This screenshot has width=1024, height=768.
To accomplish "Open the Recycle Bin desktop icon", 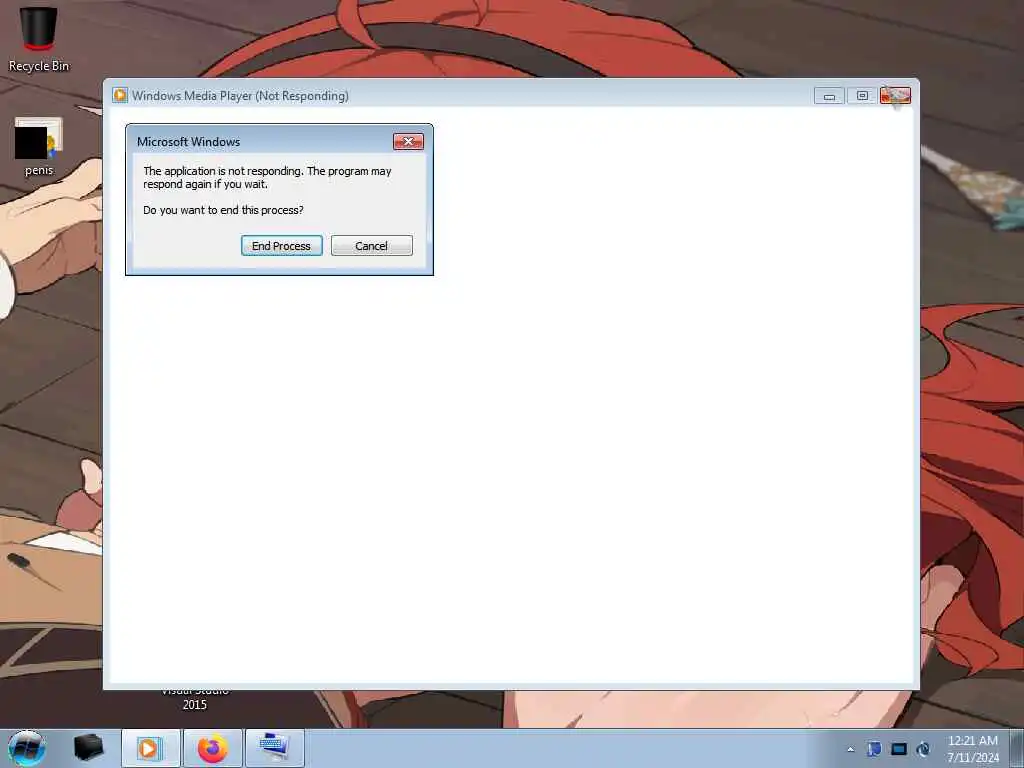I will point(39,39).
